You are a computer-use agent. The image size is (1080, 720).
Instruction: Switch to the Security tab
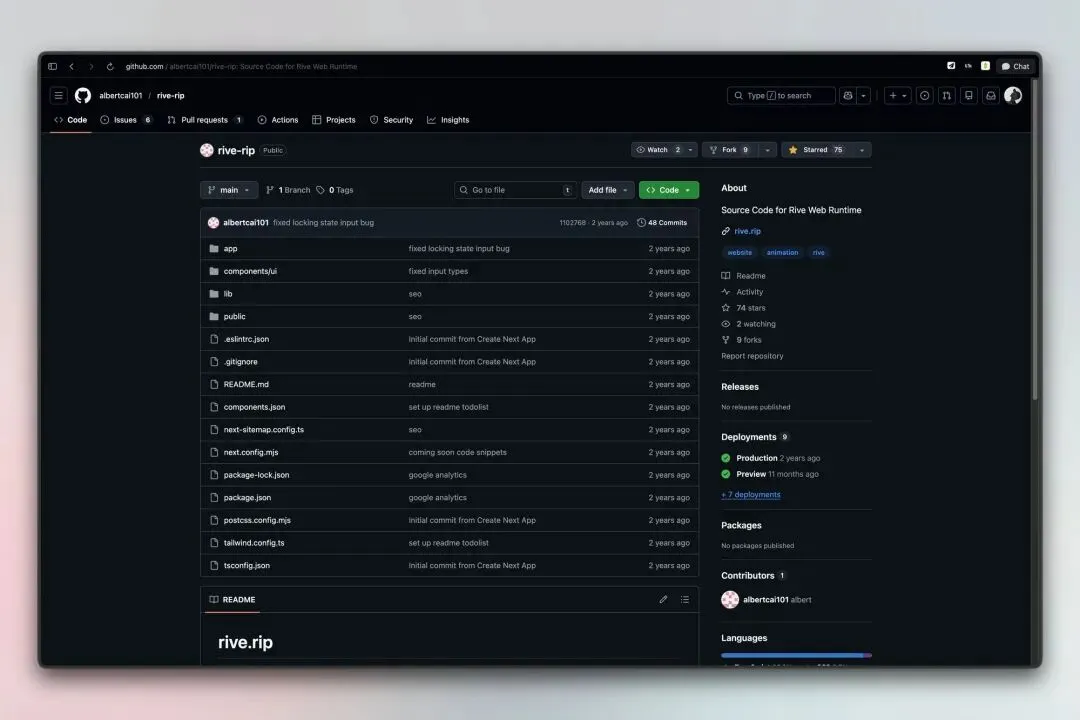pos(391,120)
